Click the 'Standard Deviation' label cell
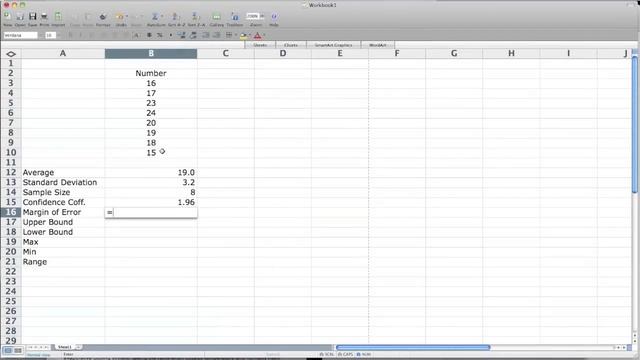 [63, 182]
